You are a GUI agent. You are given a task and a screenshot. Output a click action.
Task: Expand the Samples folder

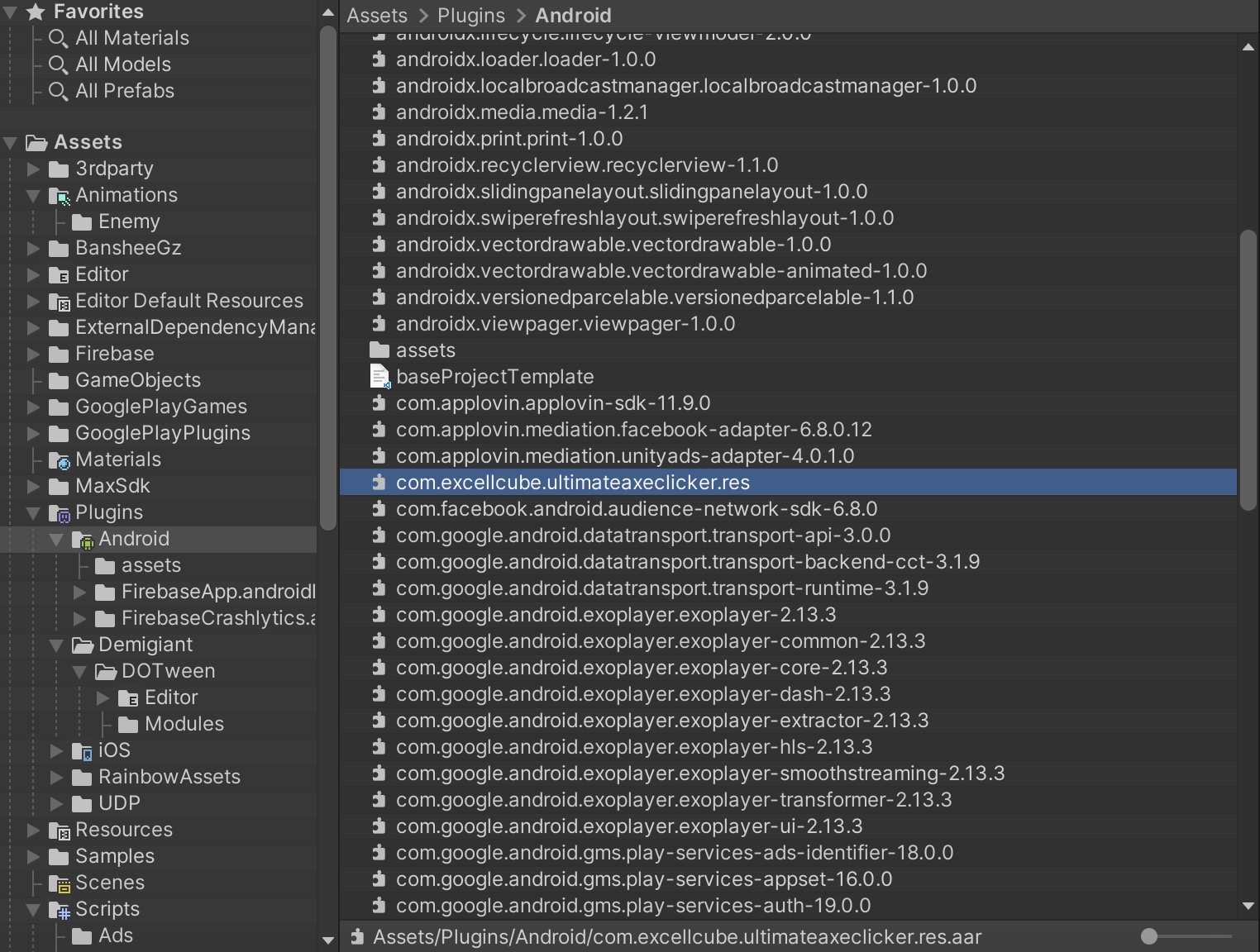(33, 856)
